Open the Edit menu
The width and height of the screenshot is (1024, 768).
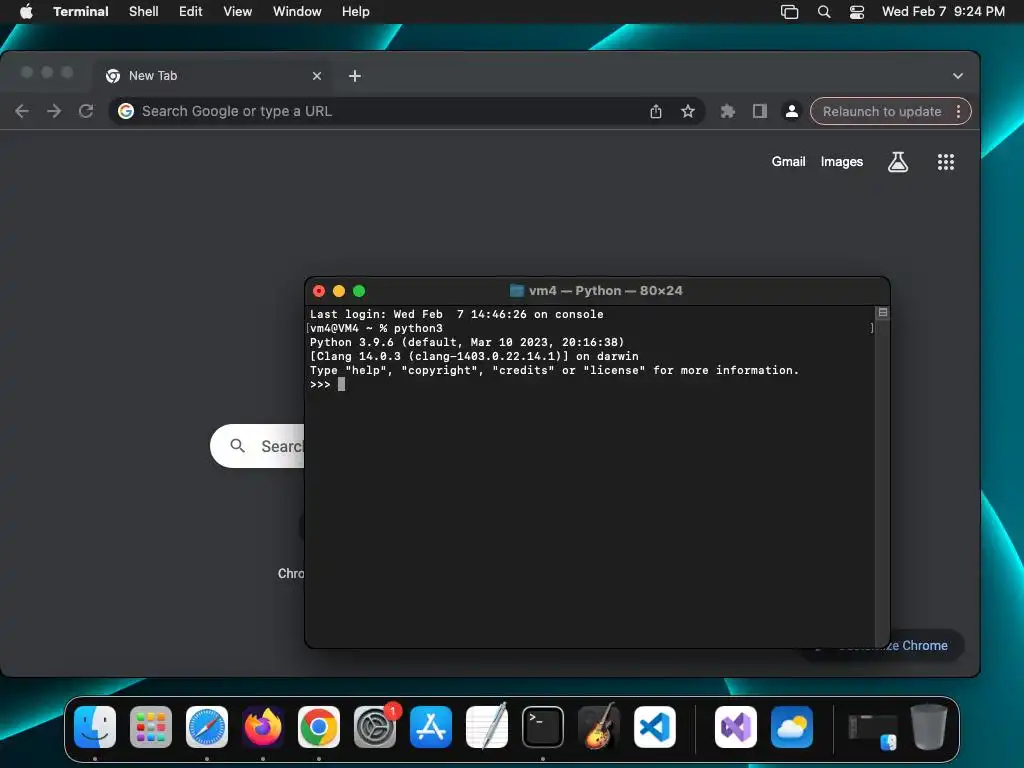click(x=191, y=12)
